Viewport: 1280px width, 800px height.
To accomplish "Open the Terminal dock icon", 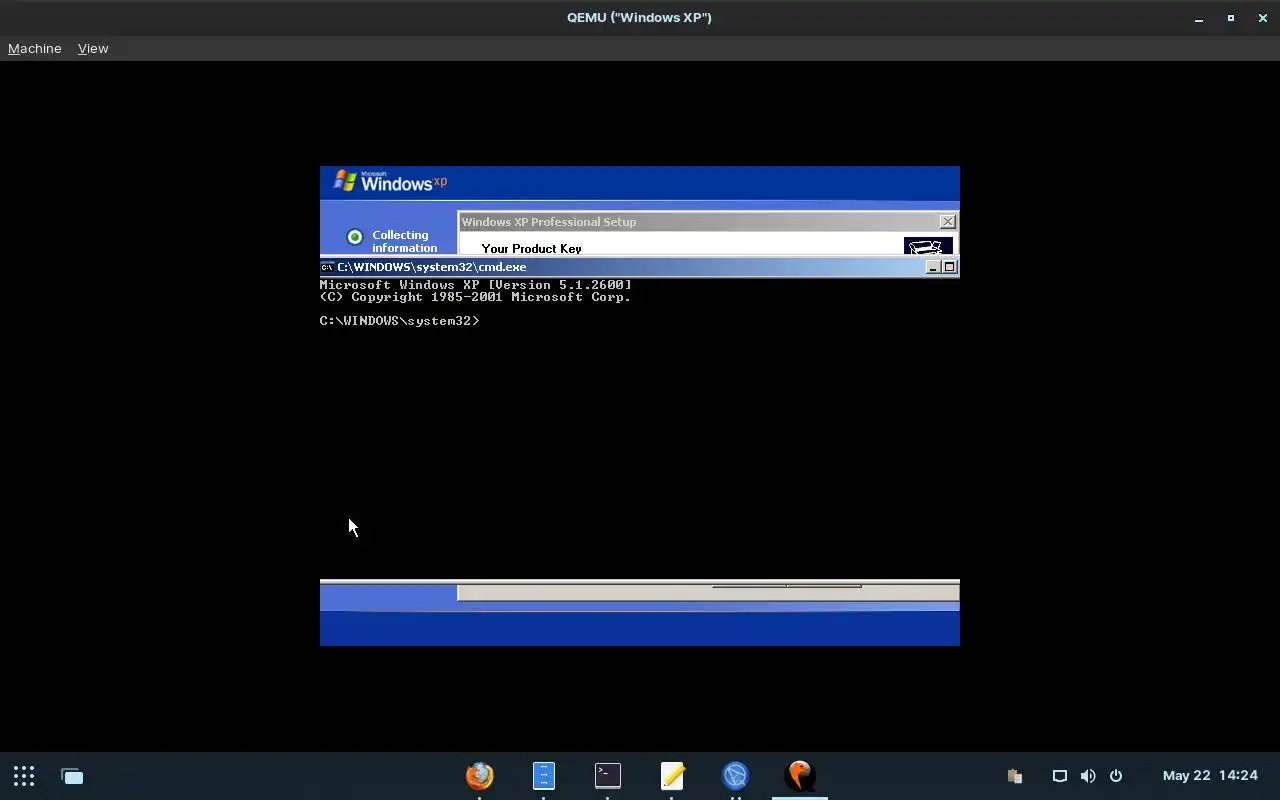I will (608, 775).
